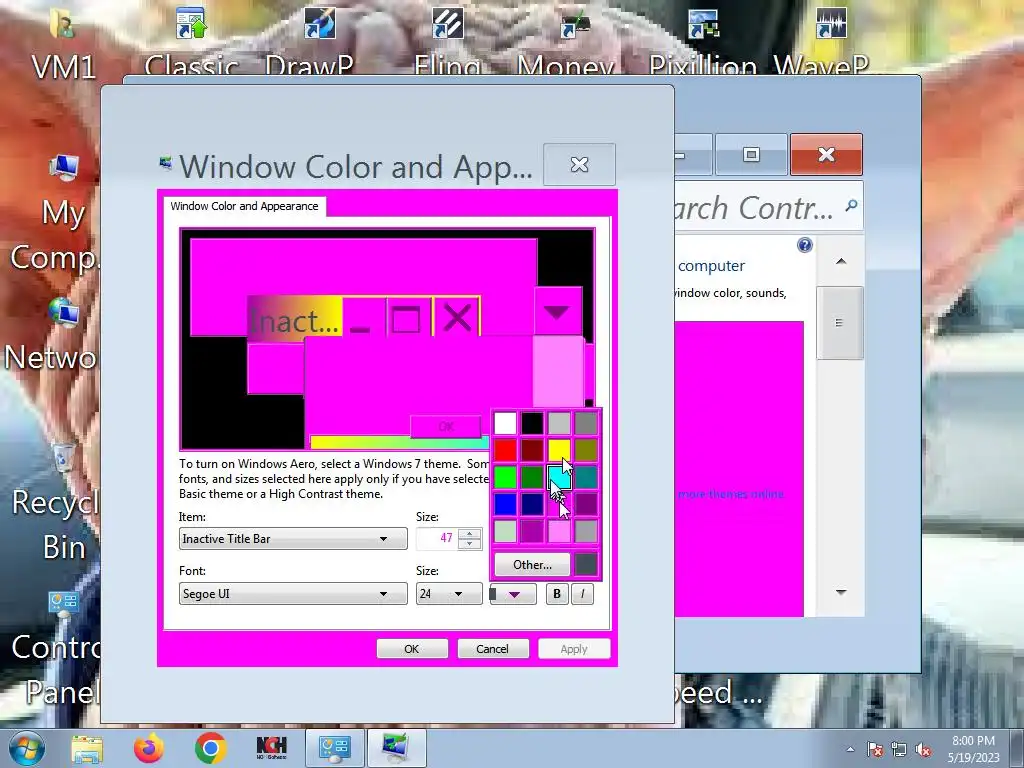Open the Windows Start orb
The height and width of the screenshot is (768, 1024).
(27, 748)
